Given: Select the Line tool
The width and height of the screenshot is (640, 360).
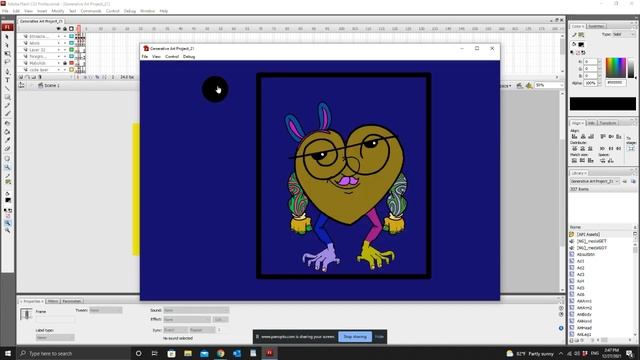Looking at the screenshot, I should 7,88.
